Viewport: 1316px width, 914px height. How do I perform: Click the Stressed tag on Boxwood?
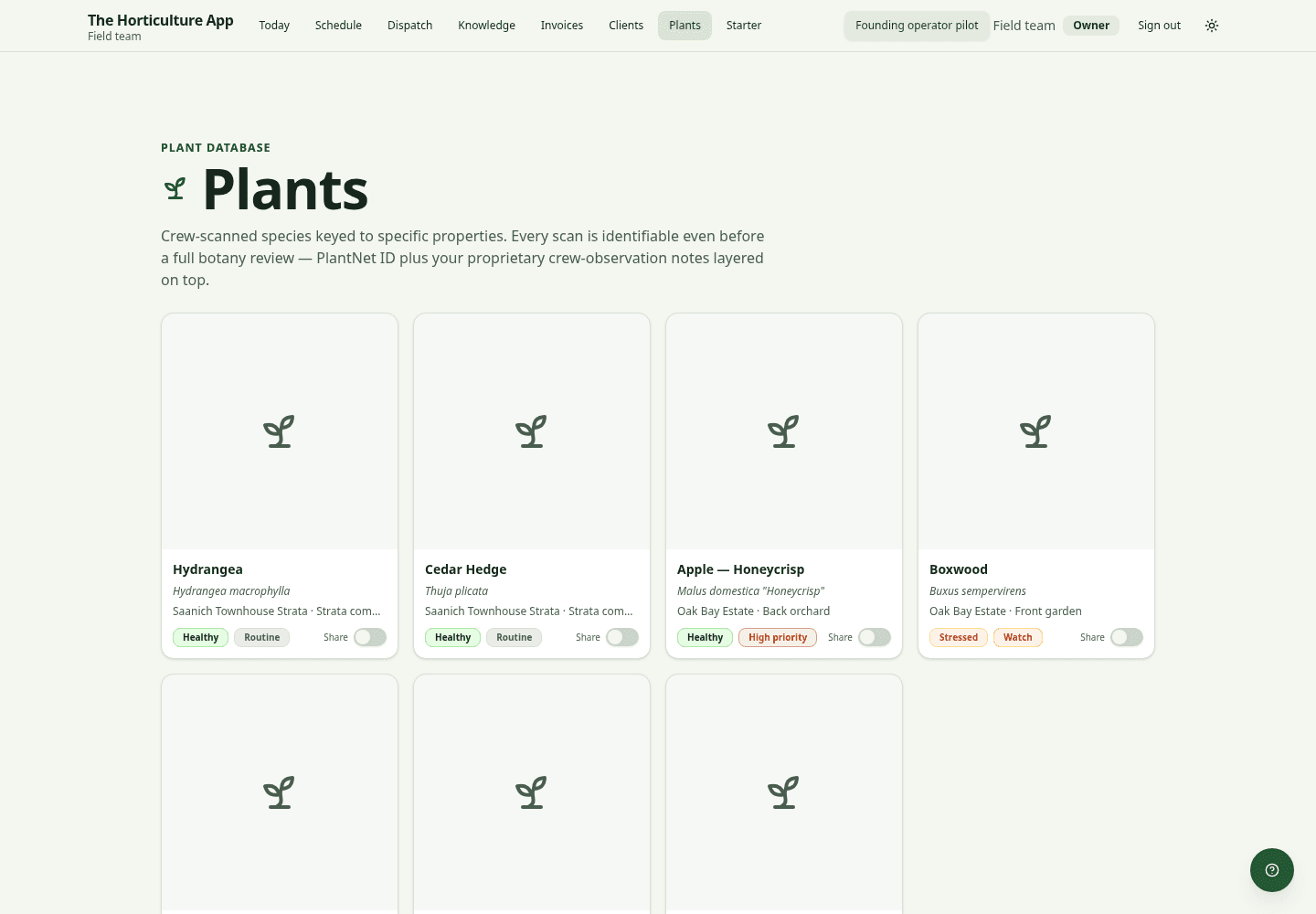(959, 637)
